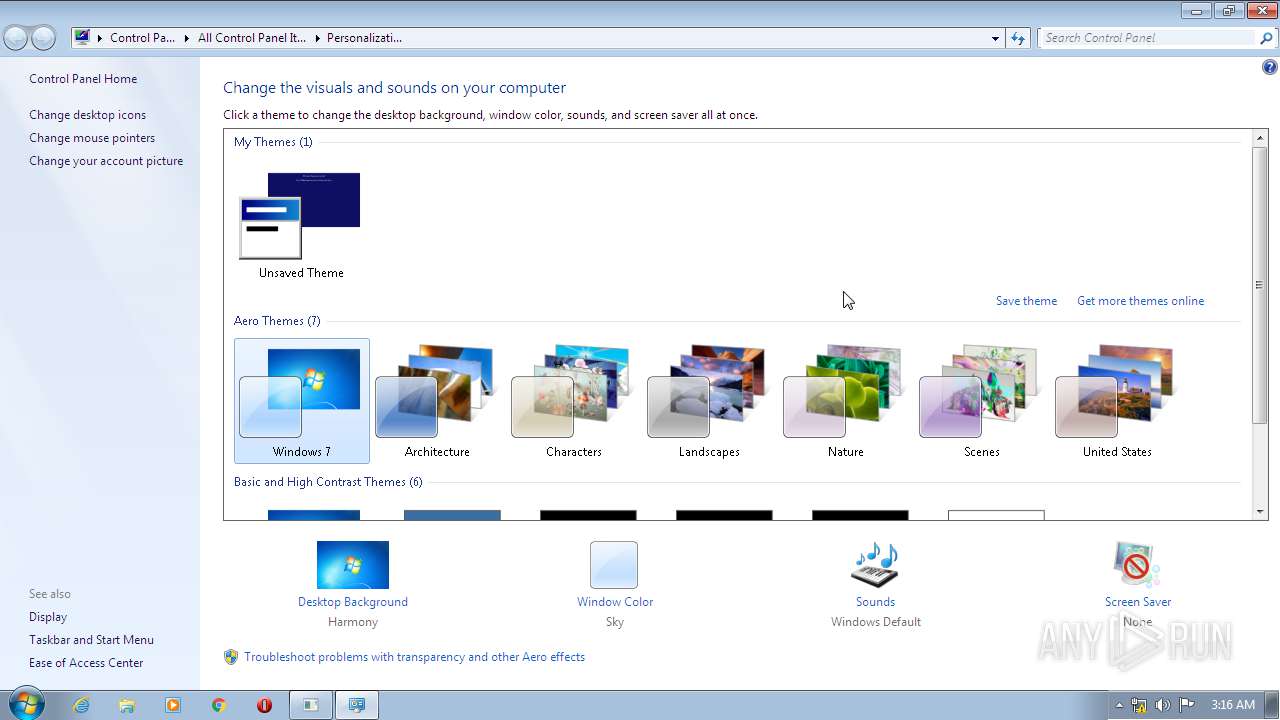This screenshot has height=720, width=1280.
Task: Expand arrow before Control Panel breadcrumb
Action: click(x=99, y=38)
